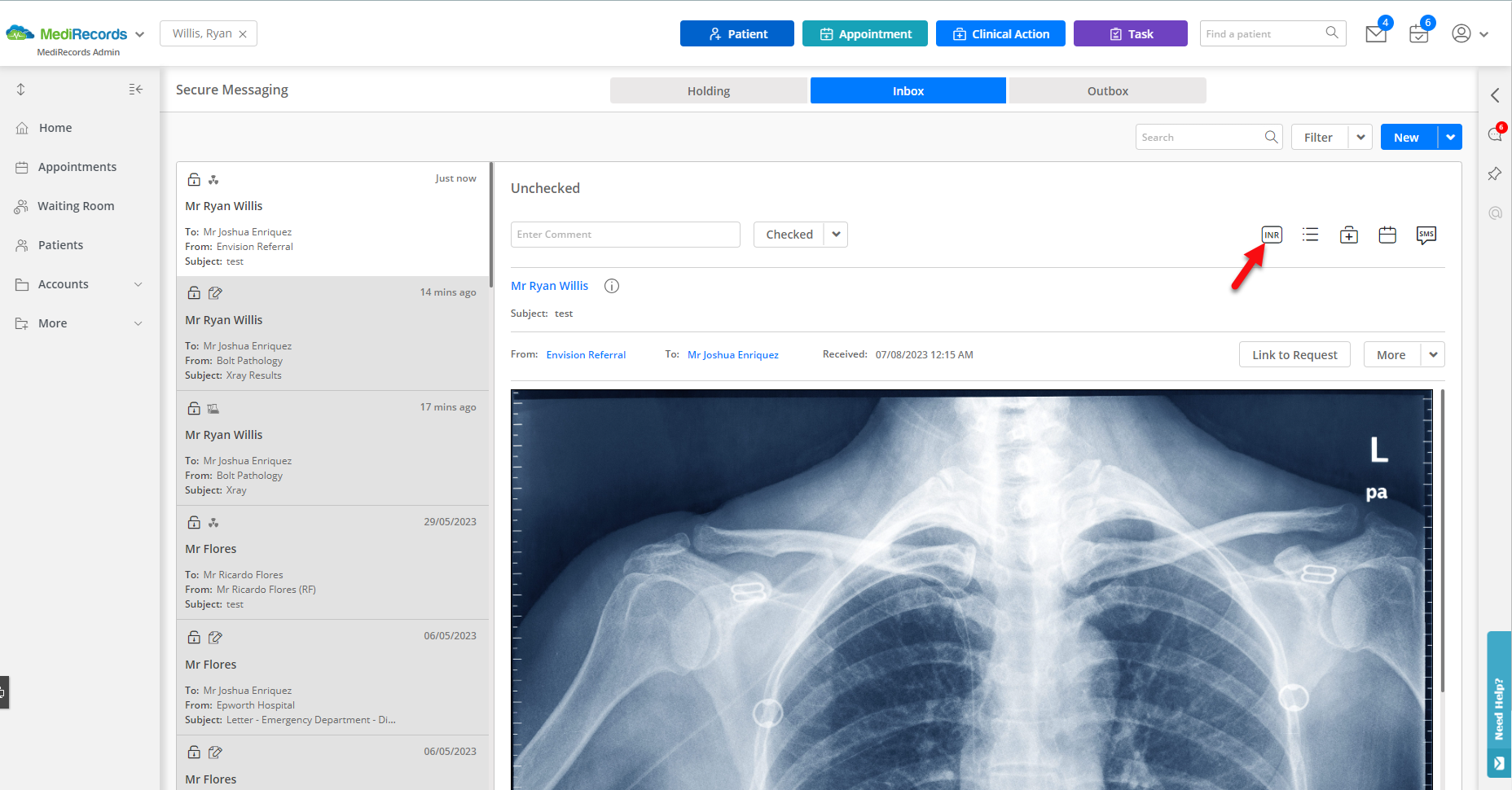
Task: Click the Link to Request button
Action: click(x=1294, y=354)
